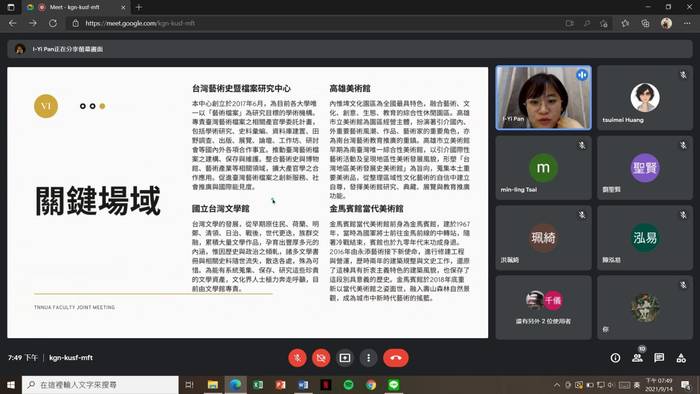Leave the call with the red hang-up button
This screenshot has width=700, height=394.
tap(396, 358)
